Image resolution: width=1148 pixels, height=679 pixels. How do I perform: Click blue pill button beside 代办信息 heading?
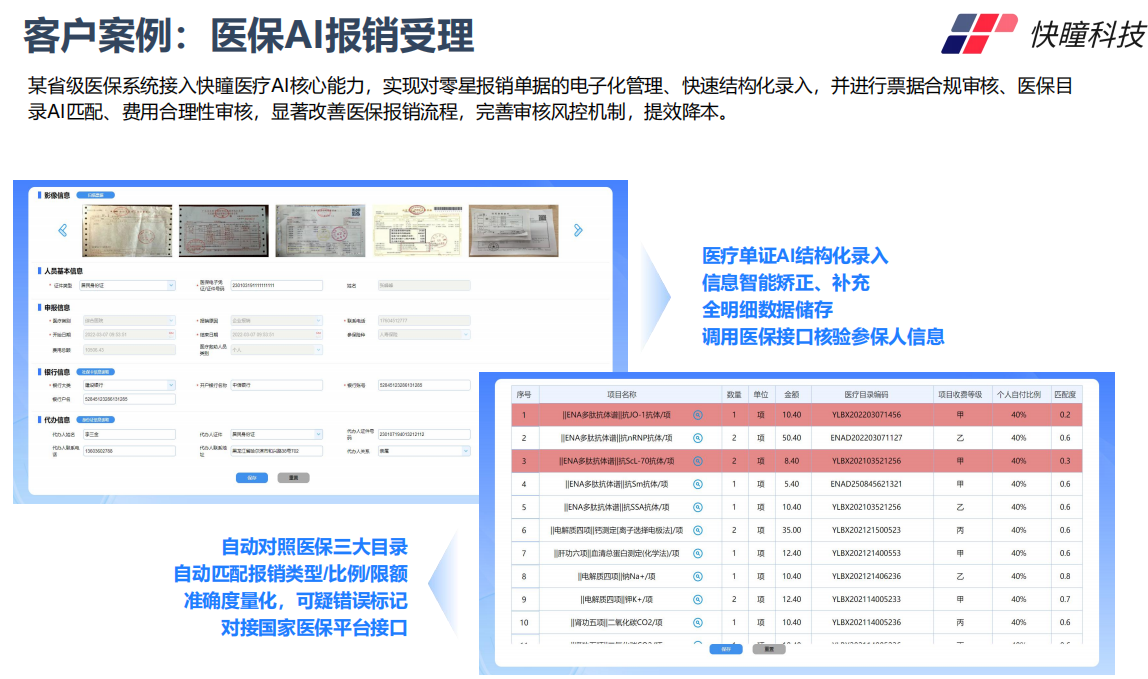[x=95, y=420]
